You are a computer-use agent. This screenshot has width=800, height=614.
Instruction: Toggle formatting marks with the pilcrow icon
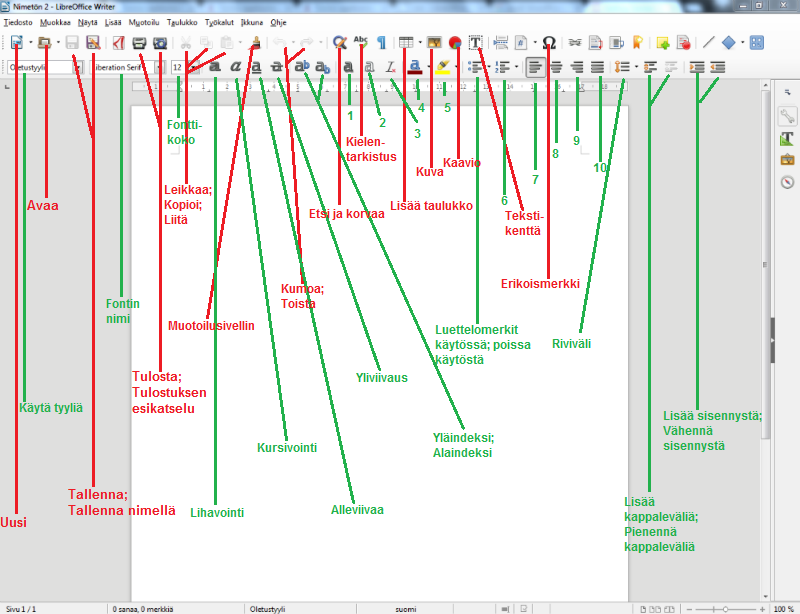[381, 43]
